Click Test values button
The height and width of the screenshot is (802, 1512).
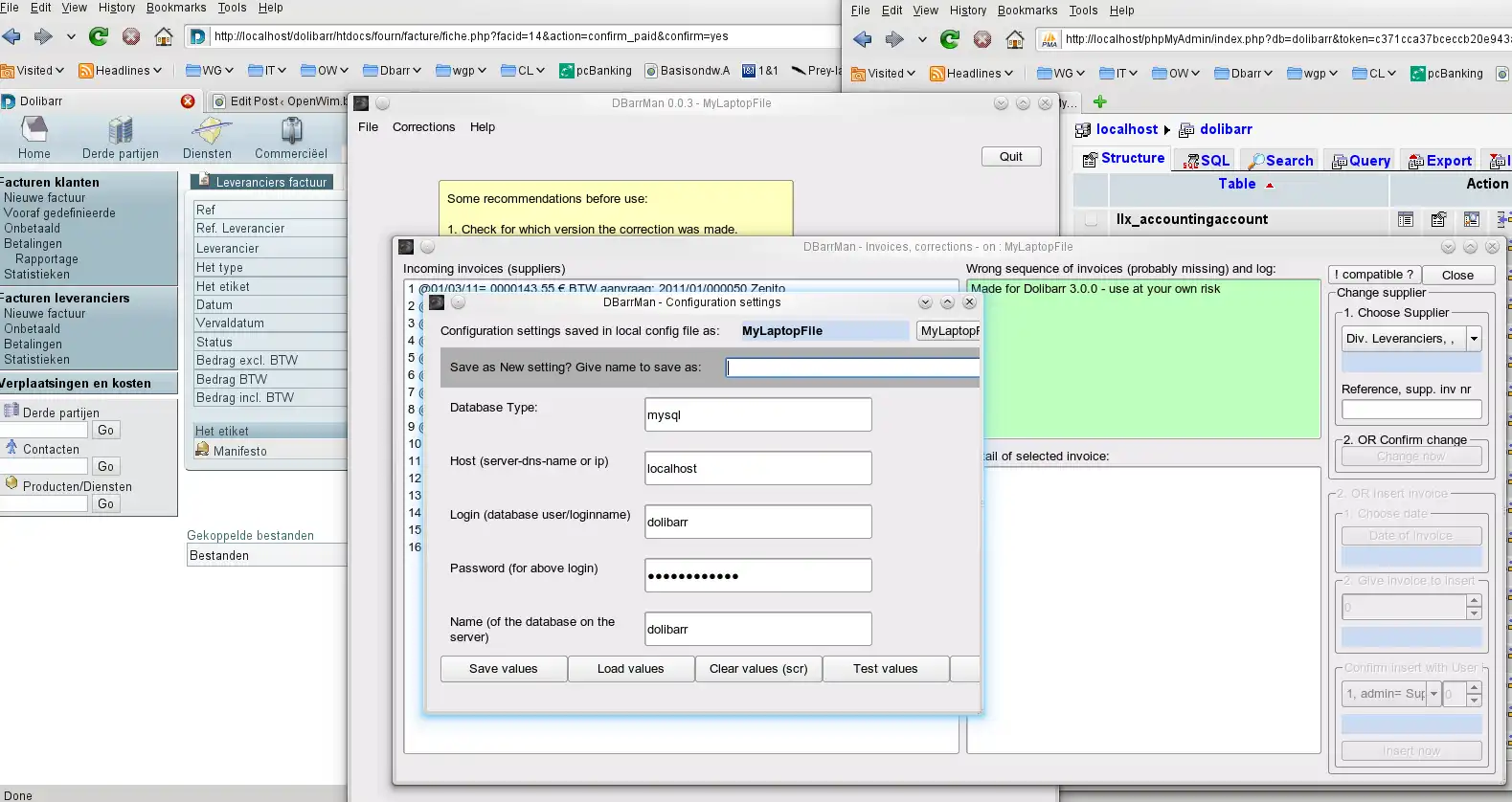pyautogui.click(x=886, y=669)
